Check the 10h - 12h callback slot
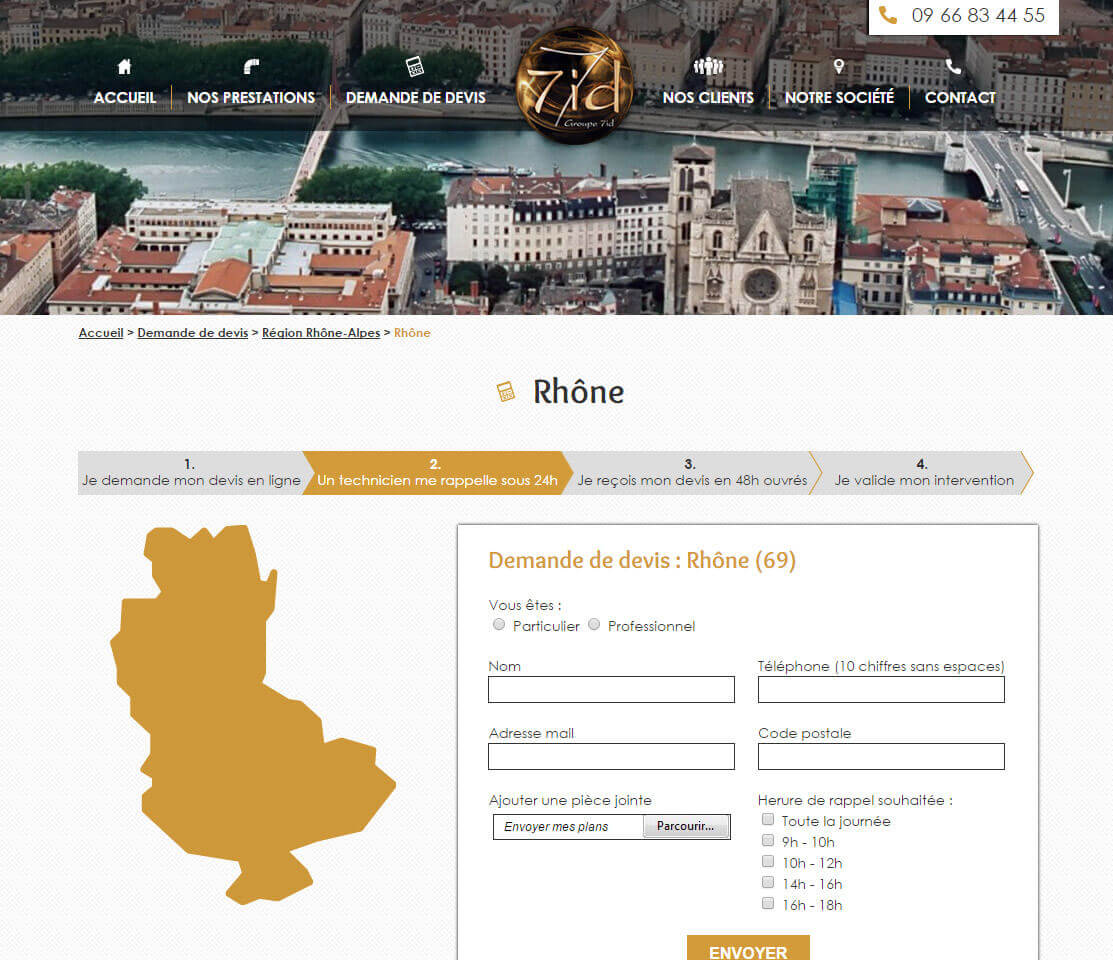1113x960 pixels. [x=768, y=861]
